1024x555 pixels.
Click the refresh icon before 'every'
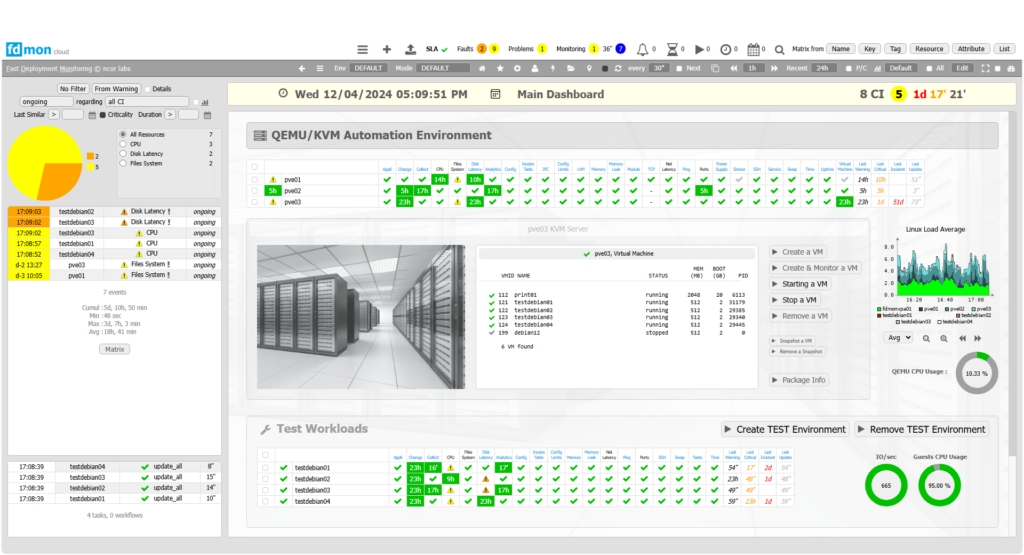click(618, 68)
